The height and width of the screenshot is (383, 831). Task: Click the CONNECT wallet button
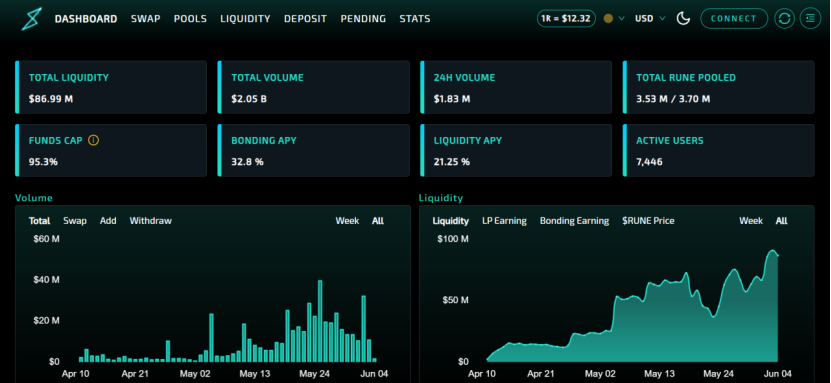[734, 19]
